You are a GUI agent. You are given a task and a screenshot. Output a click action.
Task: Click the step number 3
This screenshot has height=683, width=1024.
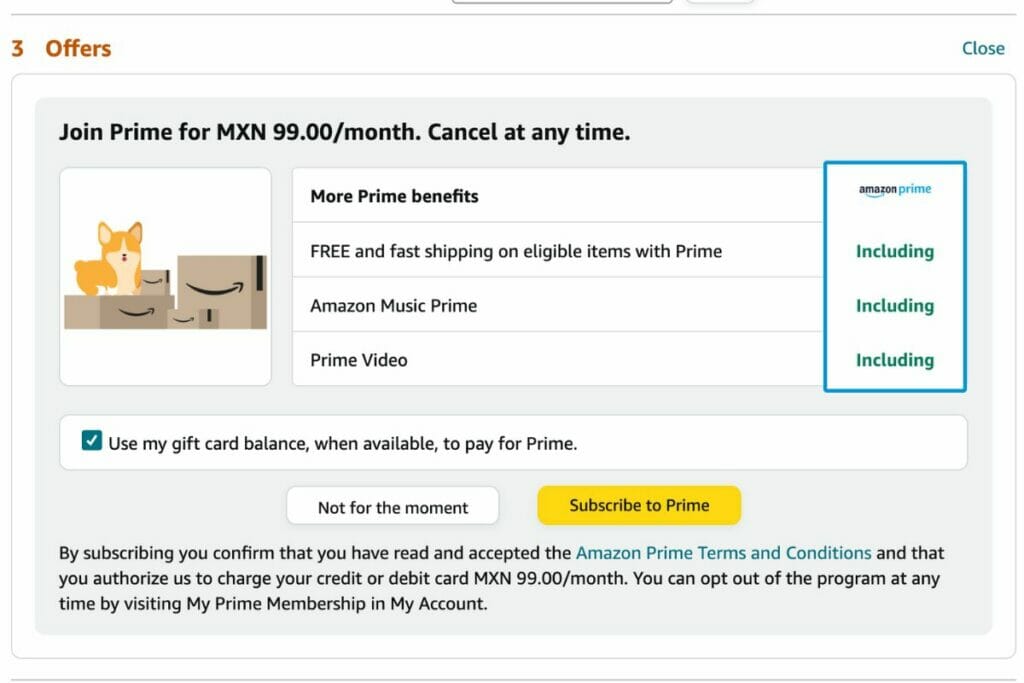(17, 48)
